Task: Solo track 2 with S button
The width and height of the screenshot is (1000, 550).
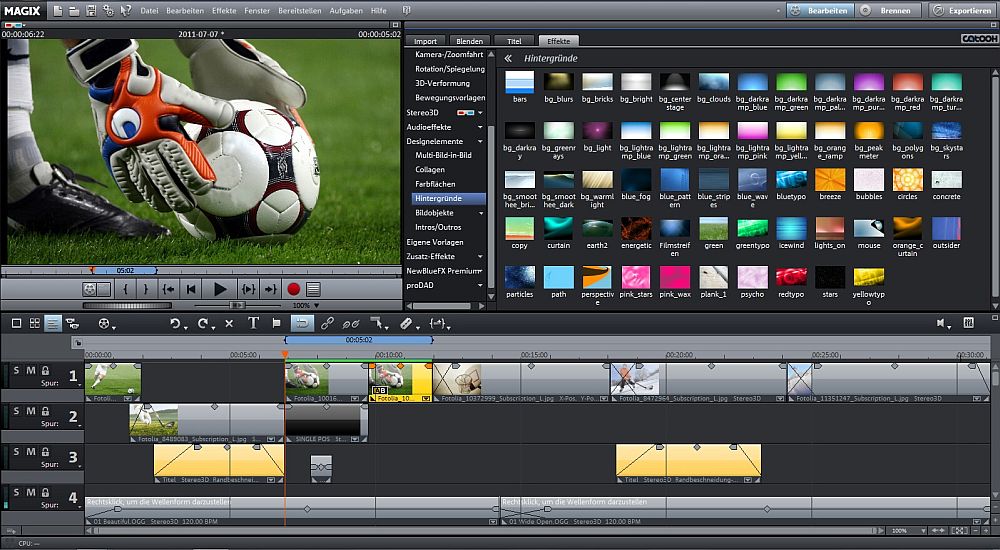Action: 17,411
